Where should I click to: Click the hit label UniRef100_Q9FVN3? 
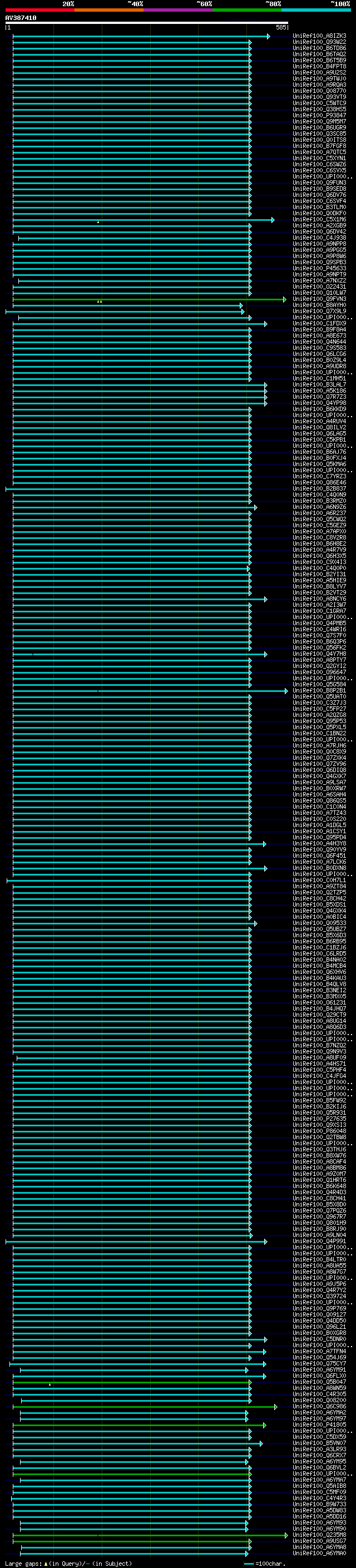click(x=319, y=299)
